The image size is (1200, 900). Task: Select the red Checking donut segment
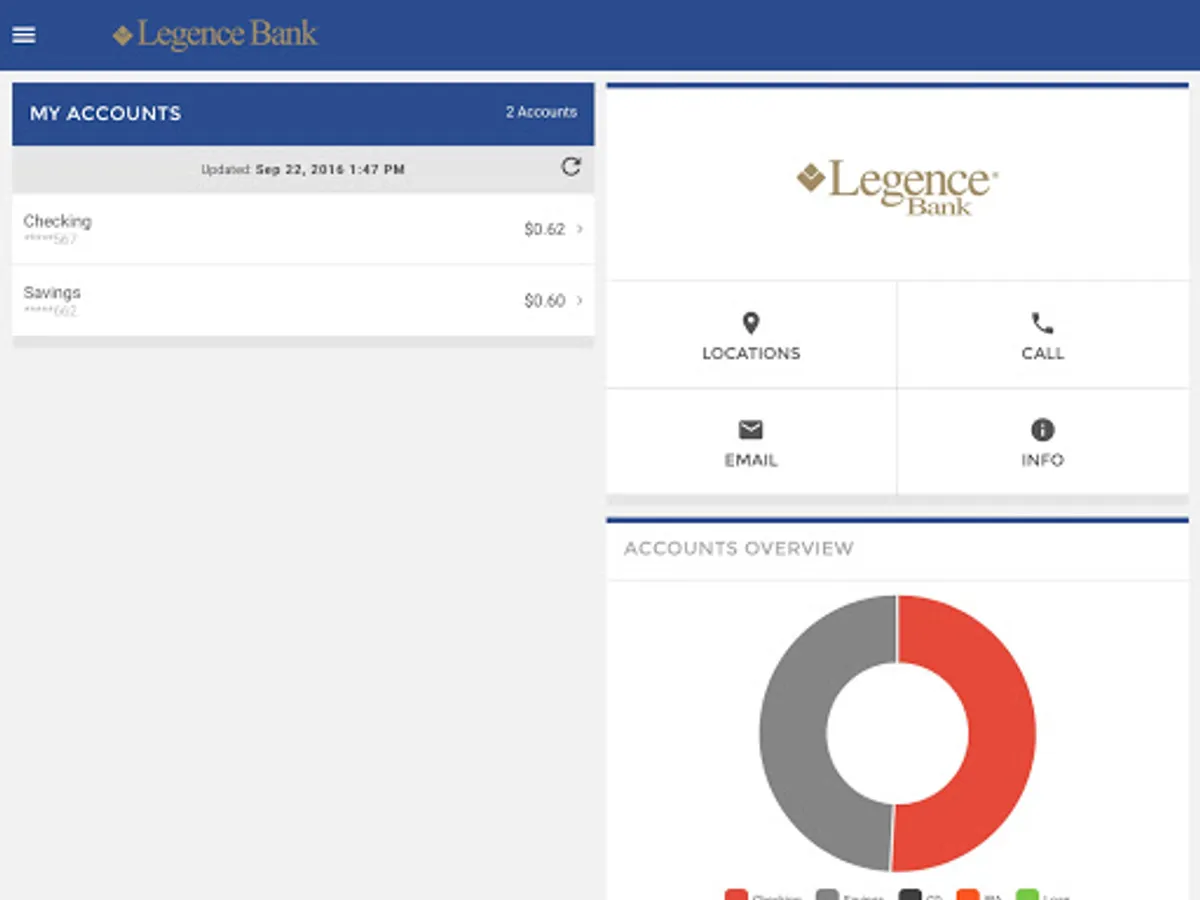[1002, 733]
